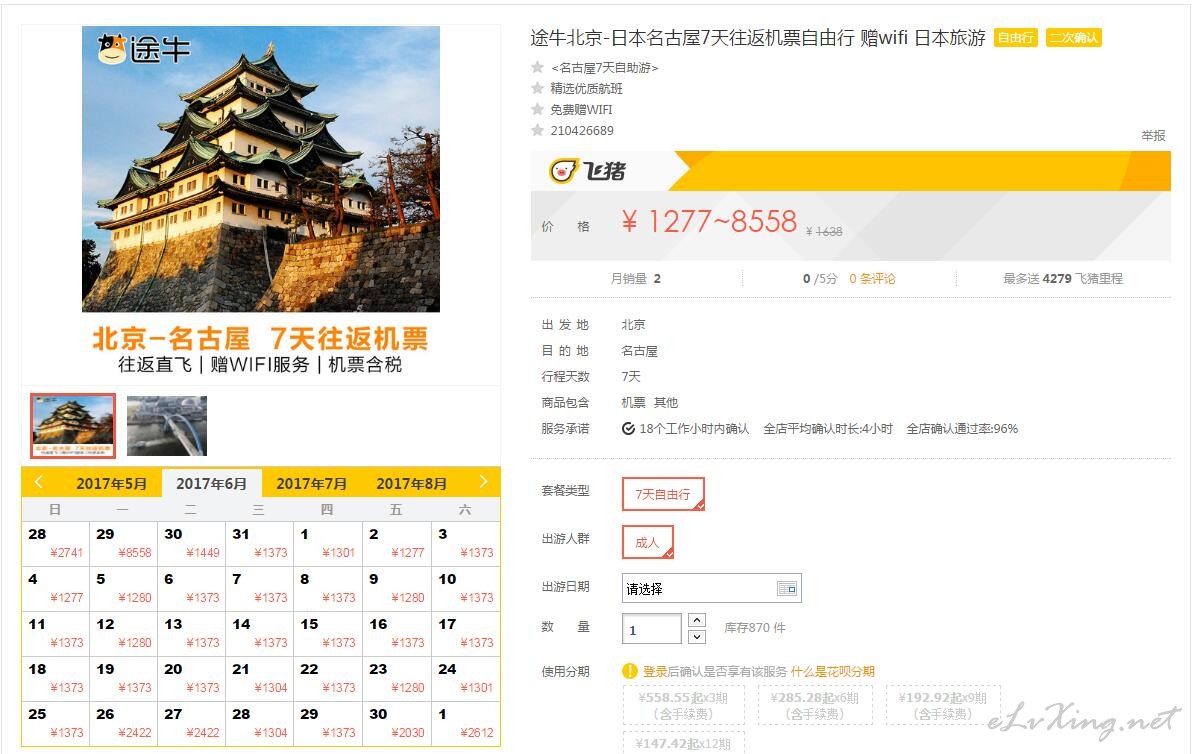Pick June 10 in the calendar
The height and width of the screenshot is (754, 1192).
(x=466, y=588)
